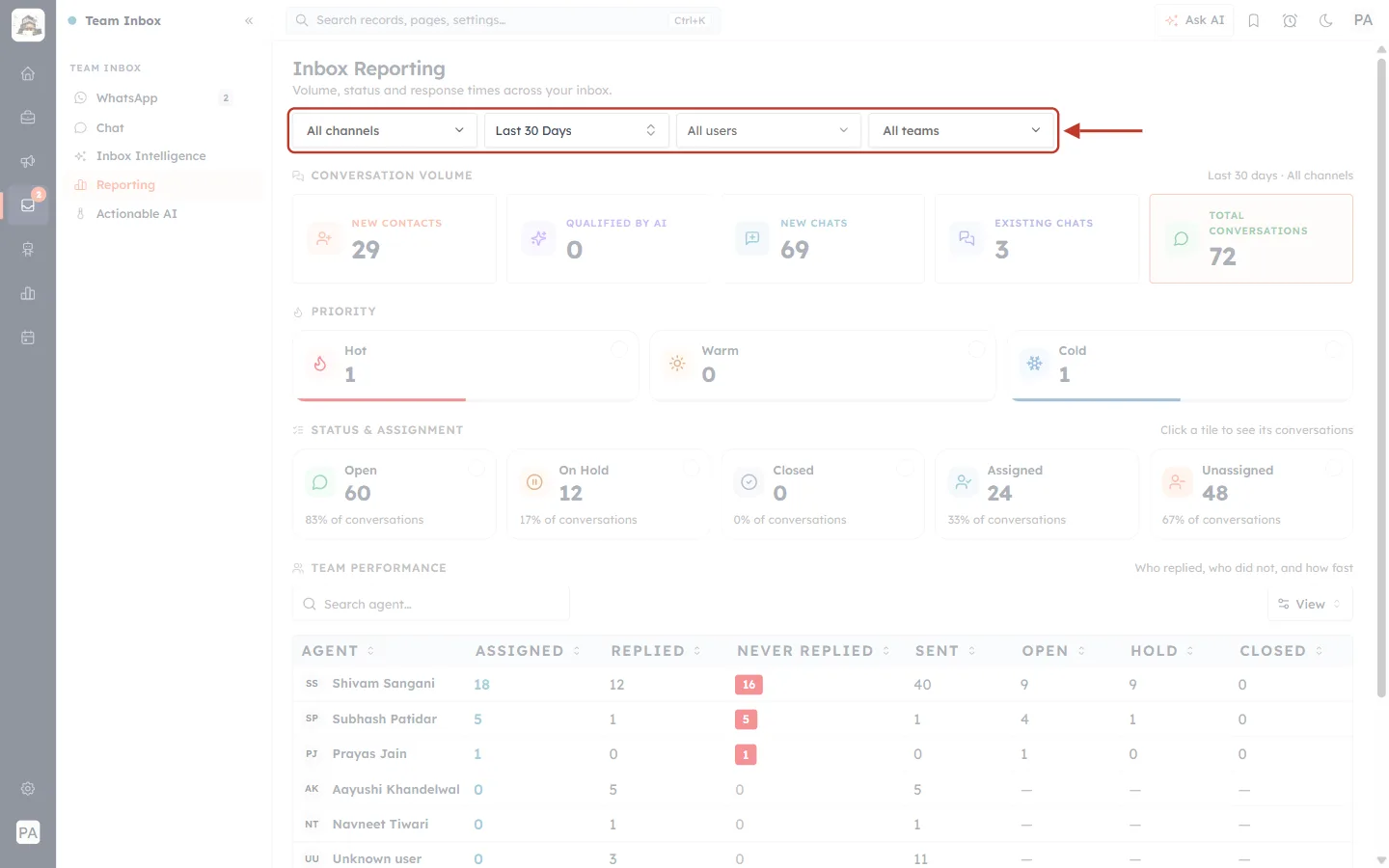Viewport: 1389px width, 868px height.
Task: Click the global search records field
Action: 503,20
